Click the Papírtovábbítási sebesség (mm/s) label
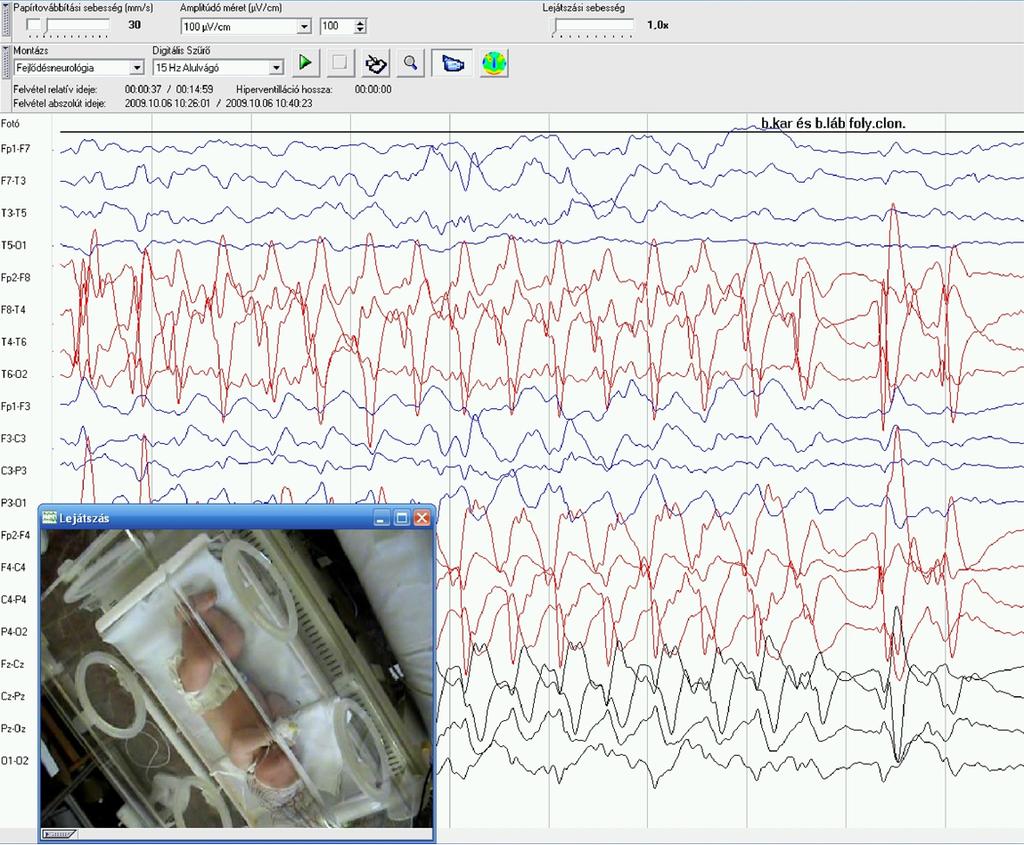The image size is (1024, 845). click(x=83, y=8)
